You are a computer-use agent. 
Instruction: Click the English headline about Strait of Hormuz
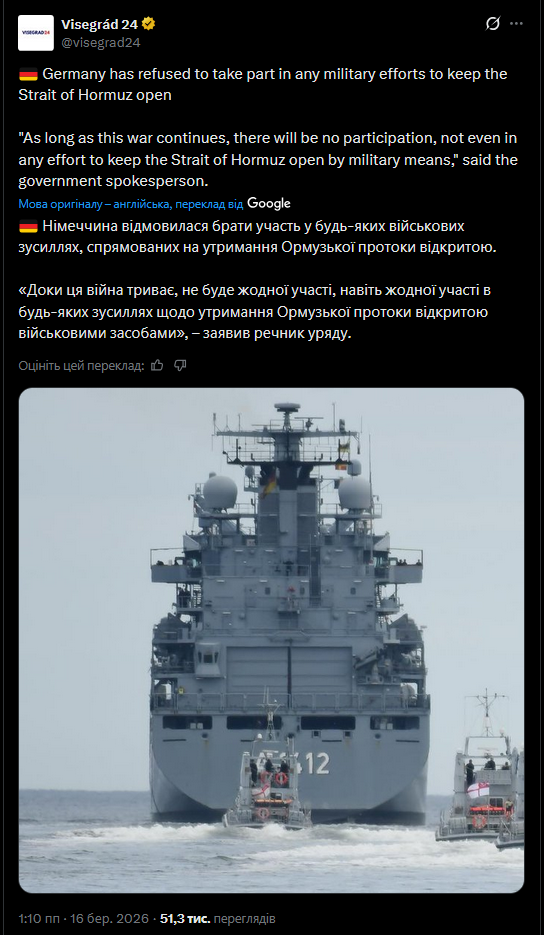click(x=263, y=85)
